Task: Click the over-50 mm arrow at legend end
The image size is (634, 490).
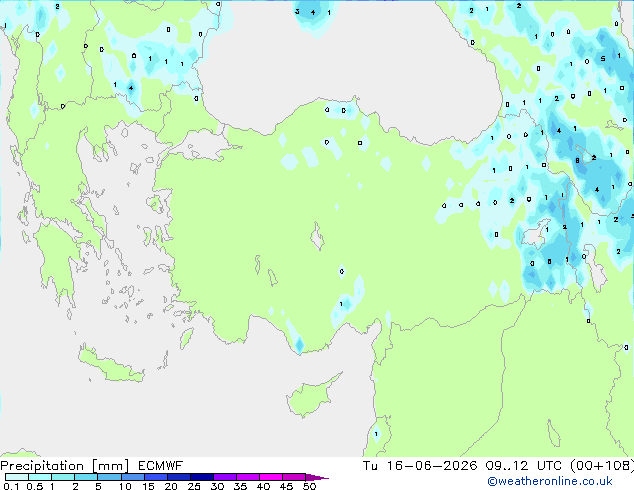Action: coord(317,477)
